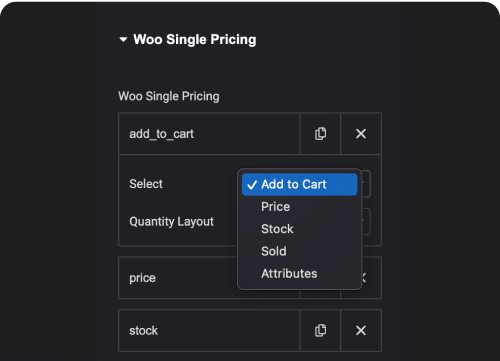Image resolution: width=500 pixels, height=361 pixels.
Task: Select the checked Add to Cart option
Action: click(x=299, y=184)
